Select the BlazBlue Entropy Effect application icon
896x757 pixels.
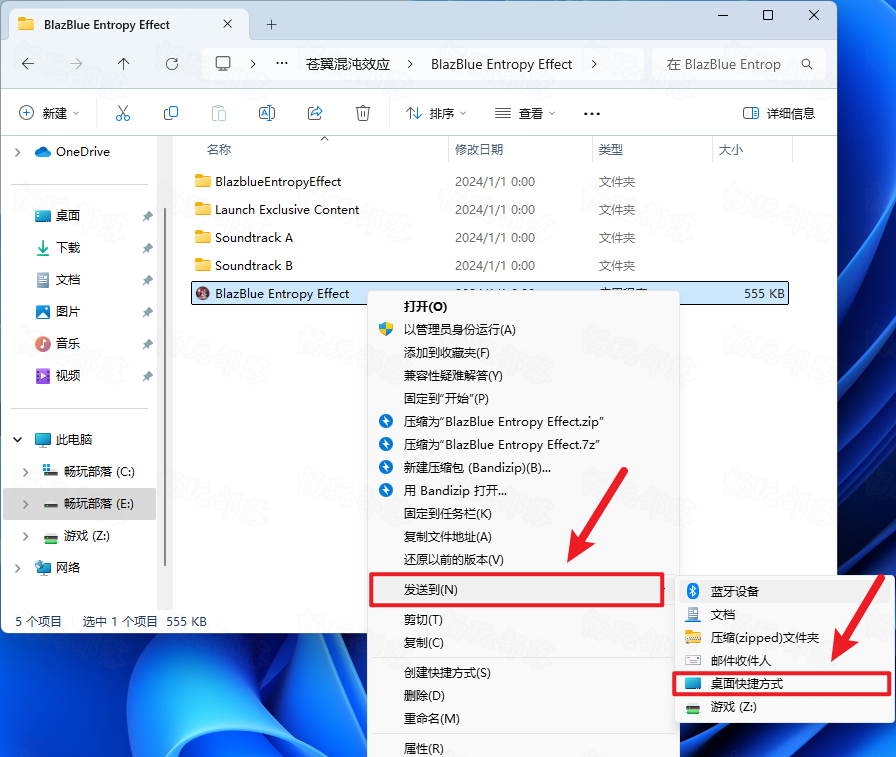tap(202, 293)
